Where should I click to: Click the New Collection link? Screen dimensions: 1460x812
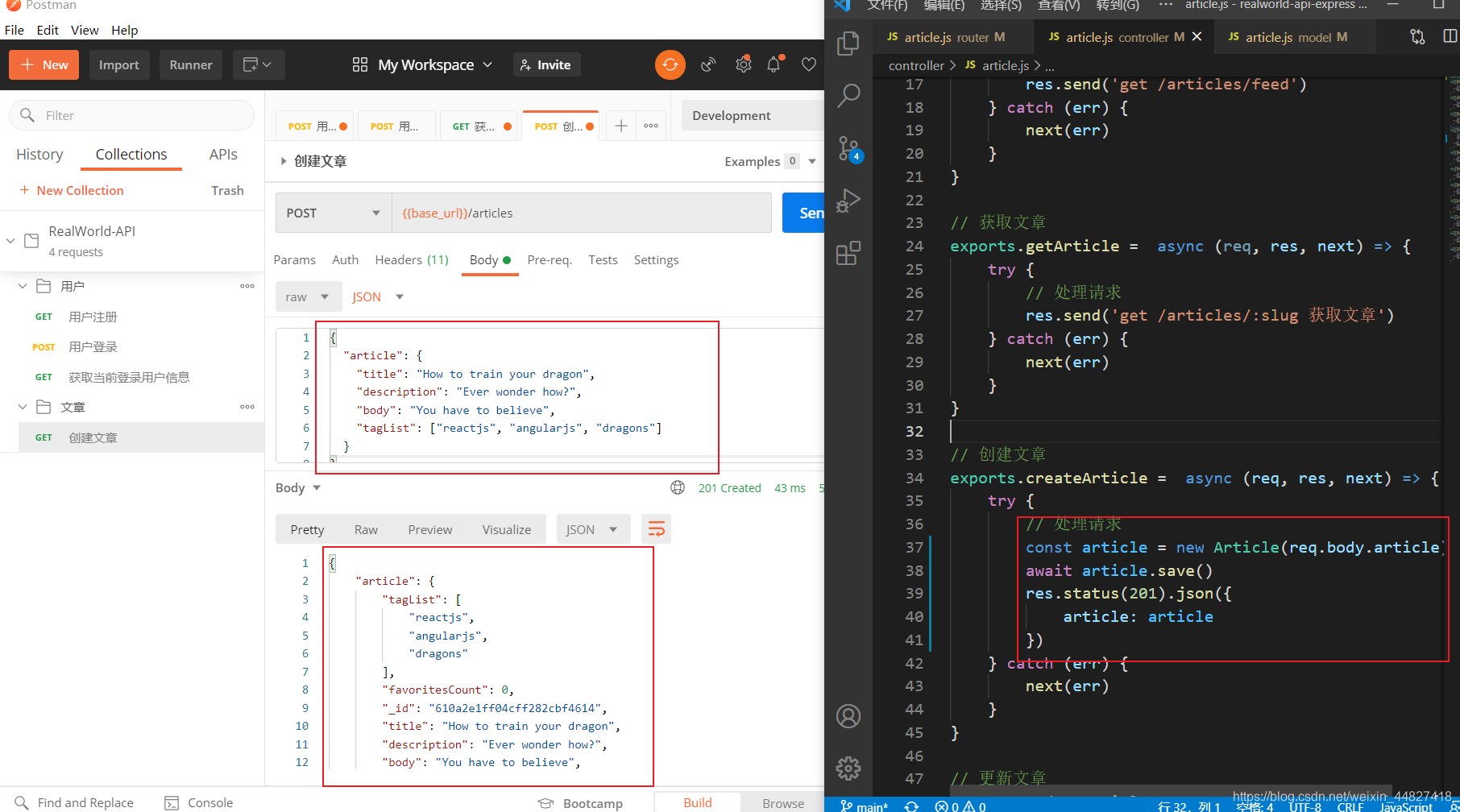click(x=72, y=190)
